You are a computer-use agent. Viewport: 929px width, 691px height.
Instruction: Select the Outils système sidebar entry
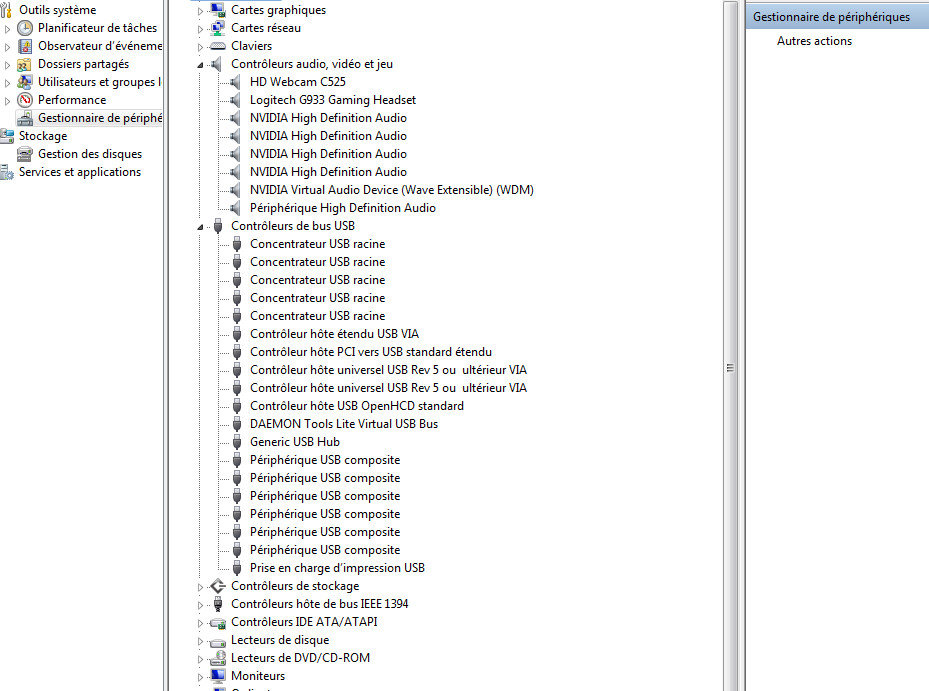pyautogui.click(x=57, y=9)
